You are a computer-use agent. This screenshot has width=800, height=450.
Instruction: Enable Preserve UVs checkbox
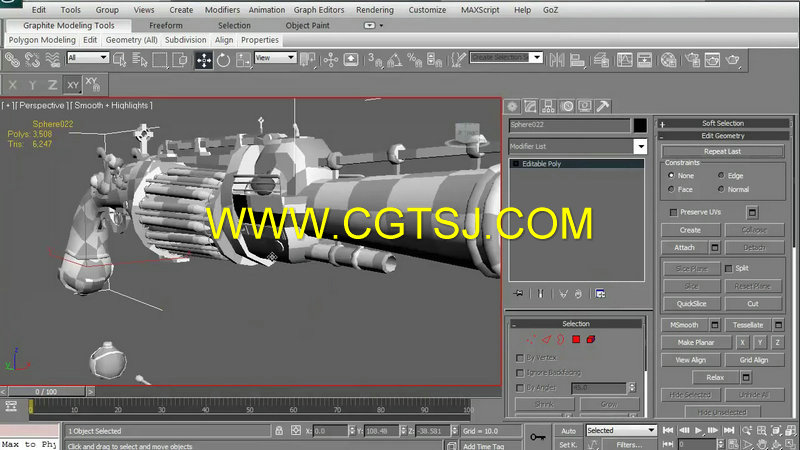pos(673,212)
